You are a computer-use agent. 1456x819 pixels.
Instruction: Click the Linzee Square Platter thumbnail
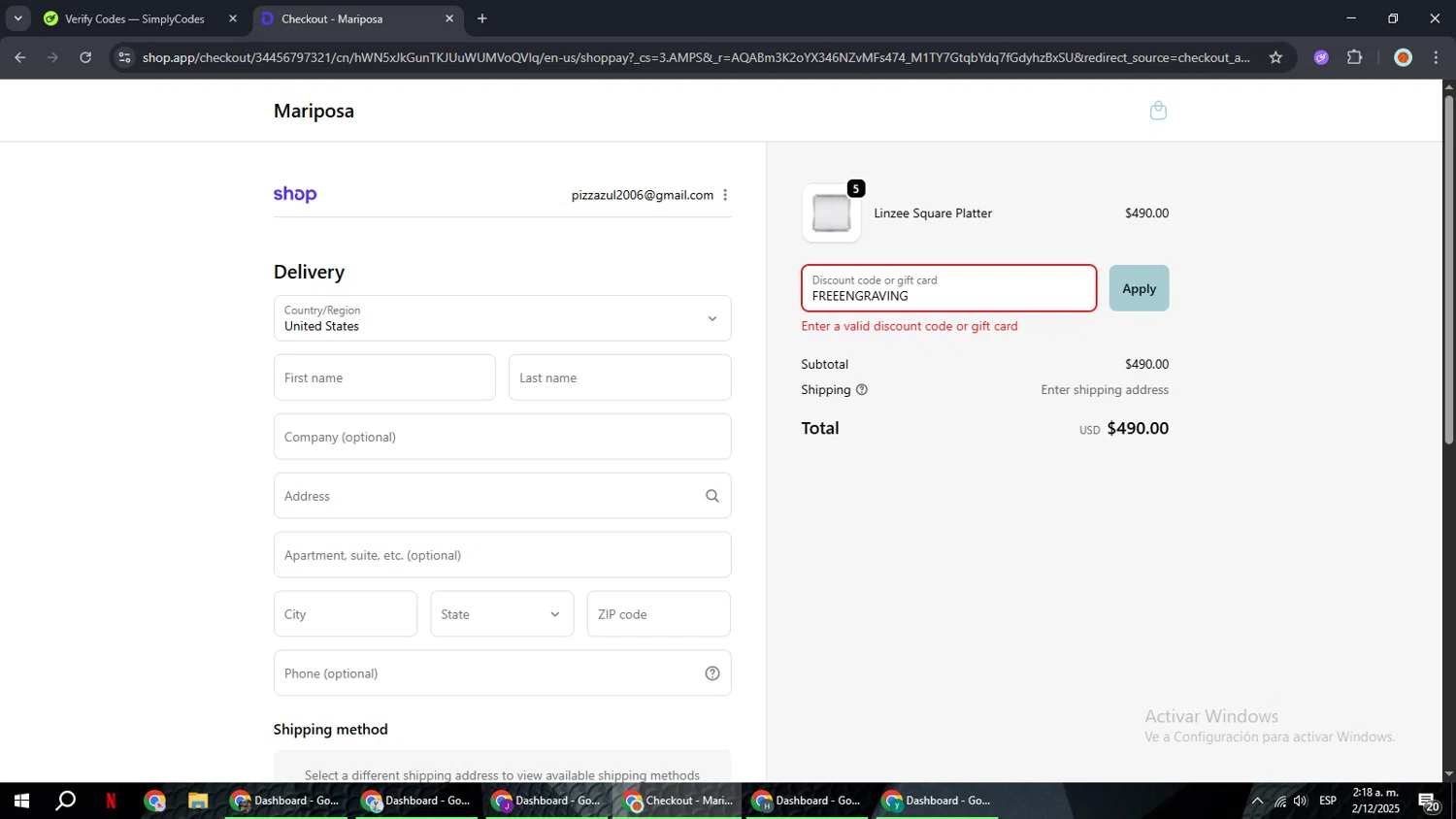pos(832,213)
